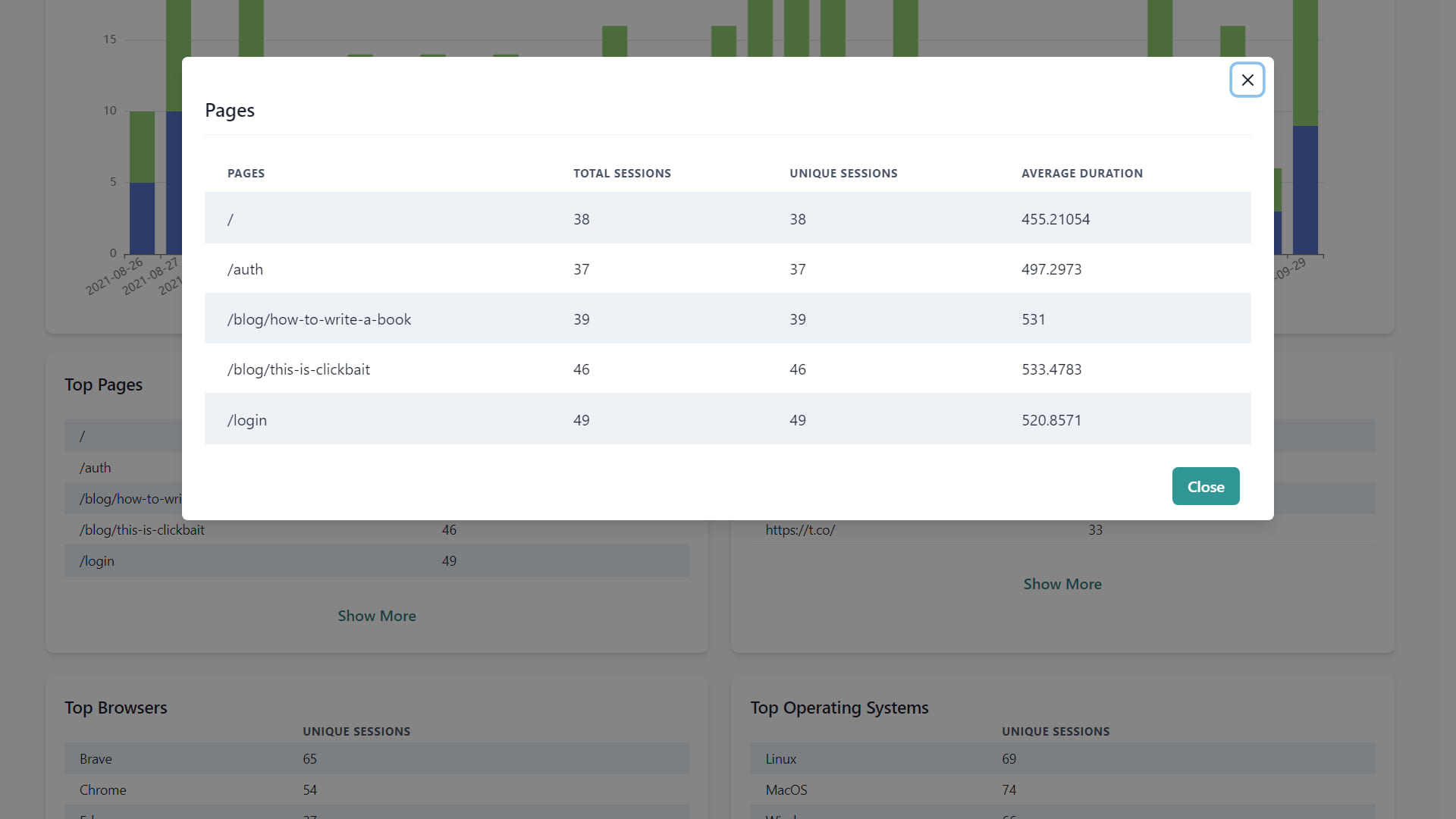Click the Total Sessions column header
Screen dimensions: 1456x819
click(622, 173)
